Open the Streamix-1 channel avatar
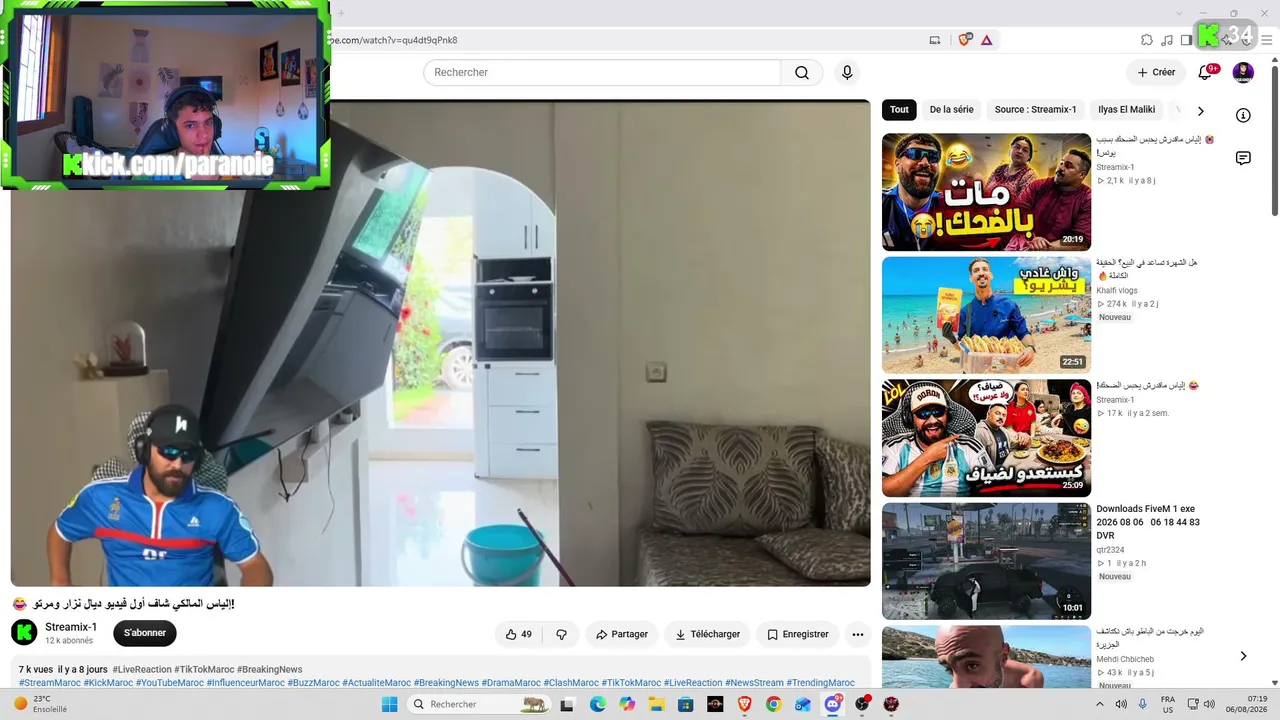 pos(24,633)
